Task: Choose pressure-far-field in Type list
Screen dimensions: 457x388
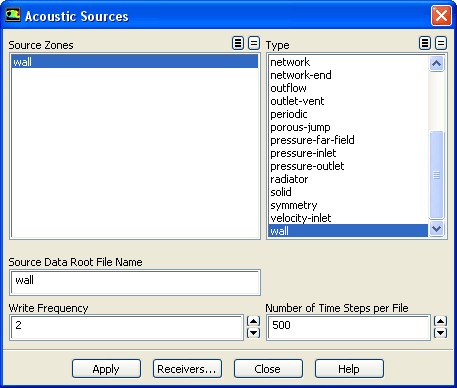Action: coord(348,140)
